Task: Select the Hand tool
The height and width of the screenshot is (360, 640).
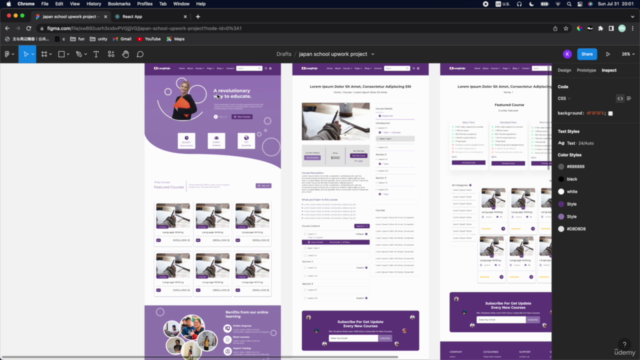Action: [126, 54]
